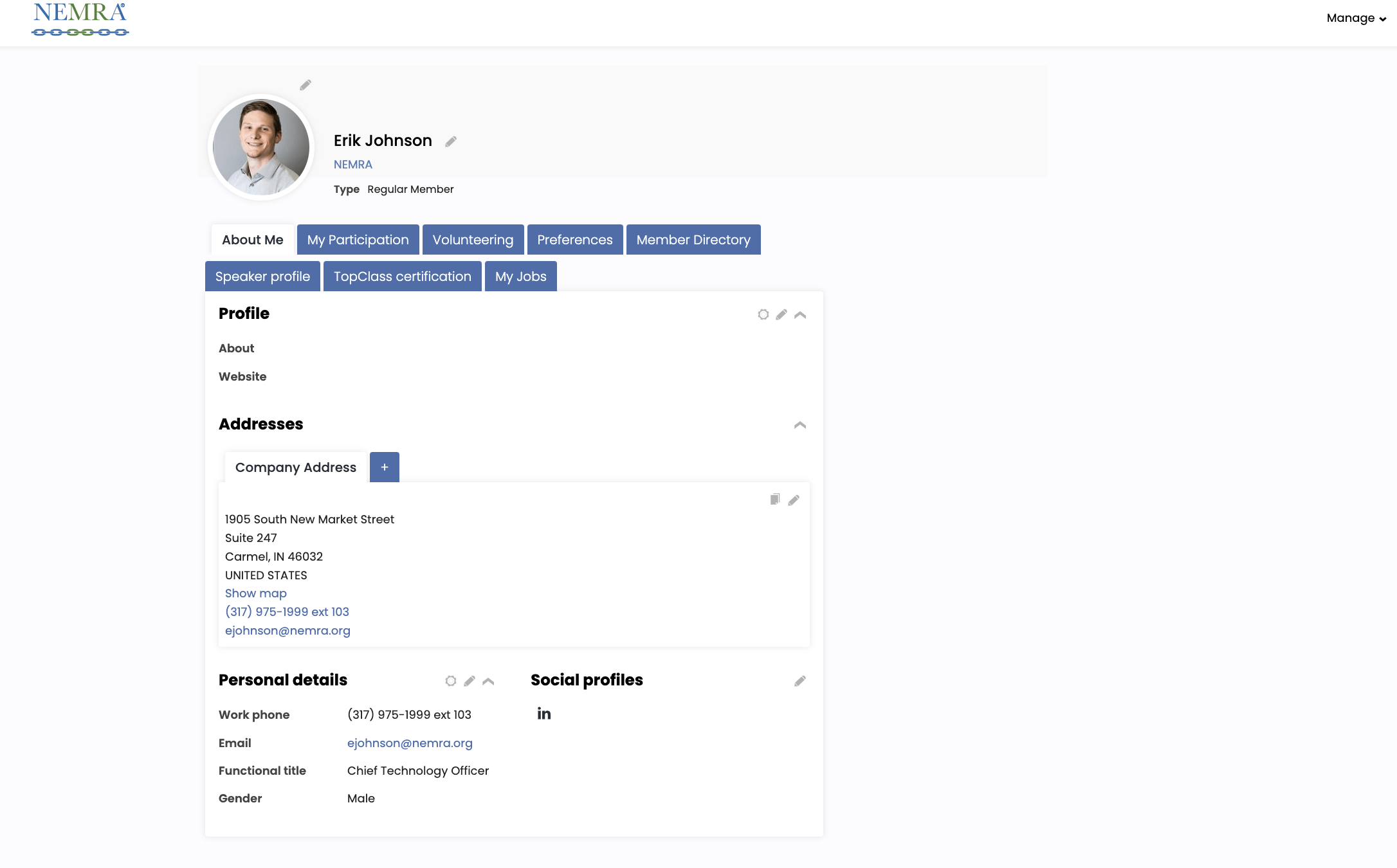Click the Suite 247 address line
Screen dimensions: 1397x868
[251, 538]
